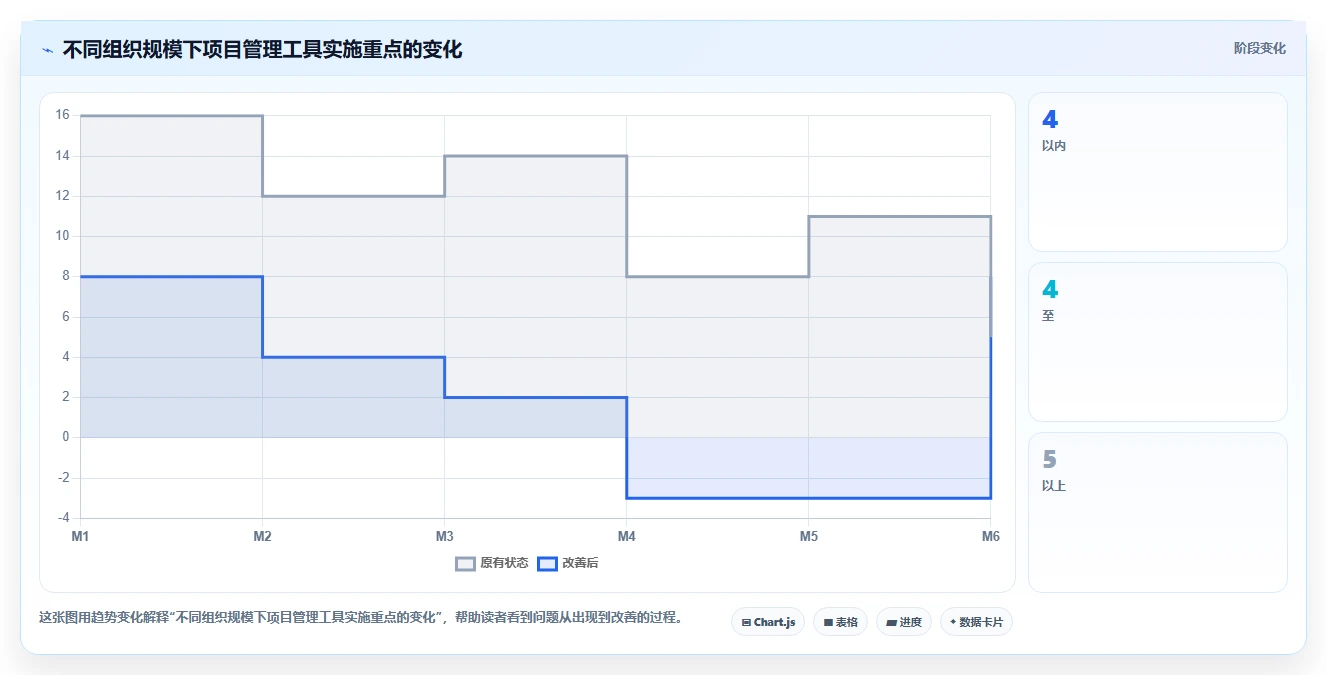Click the lightning icon beside the title
Screen dimensions: 1327x675
coord(47,50)
